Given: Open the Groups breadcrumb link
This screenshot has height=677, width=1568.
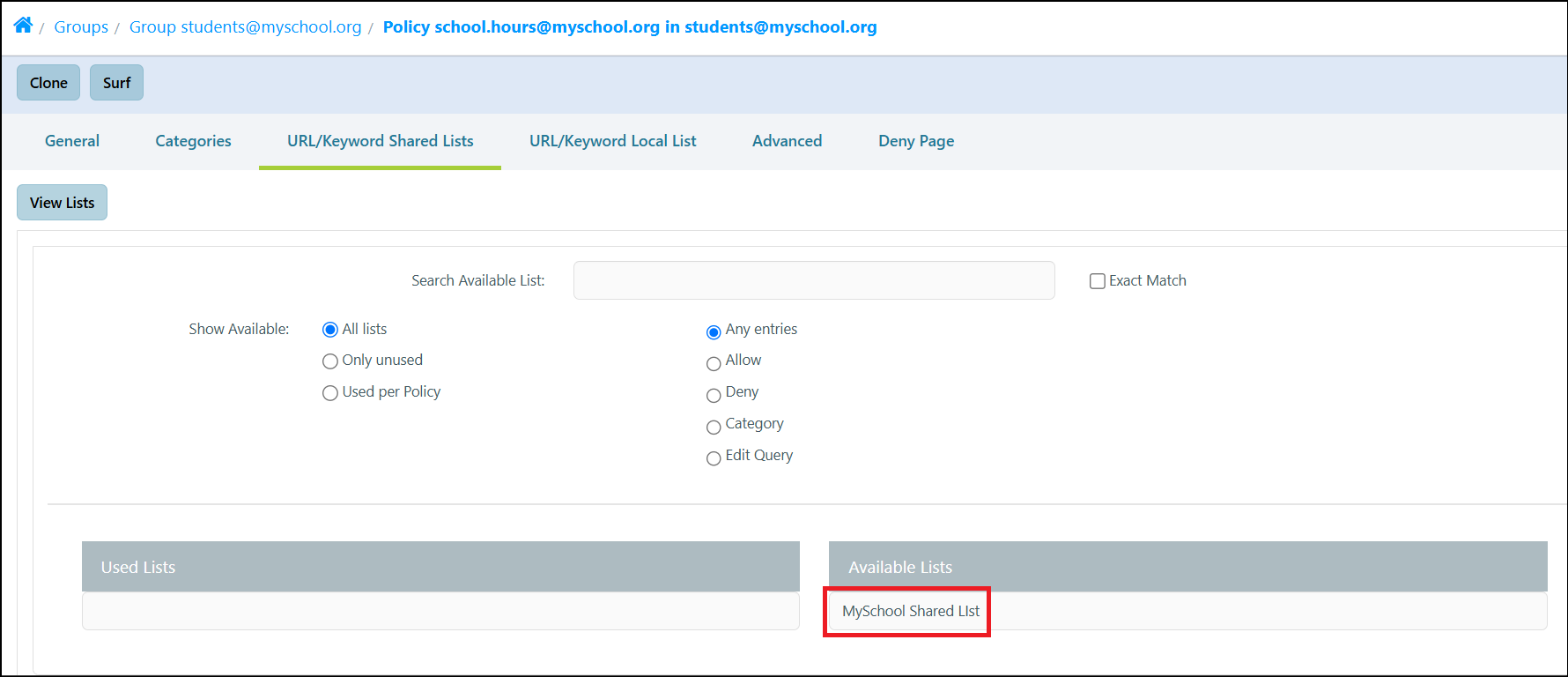Looking at the screenshot, I should click(x=81, y=26).
